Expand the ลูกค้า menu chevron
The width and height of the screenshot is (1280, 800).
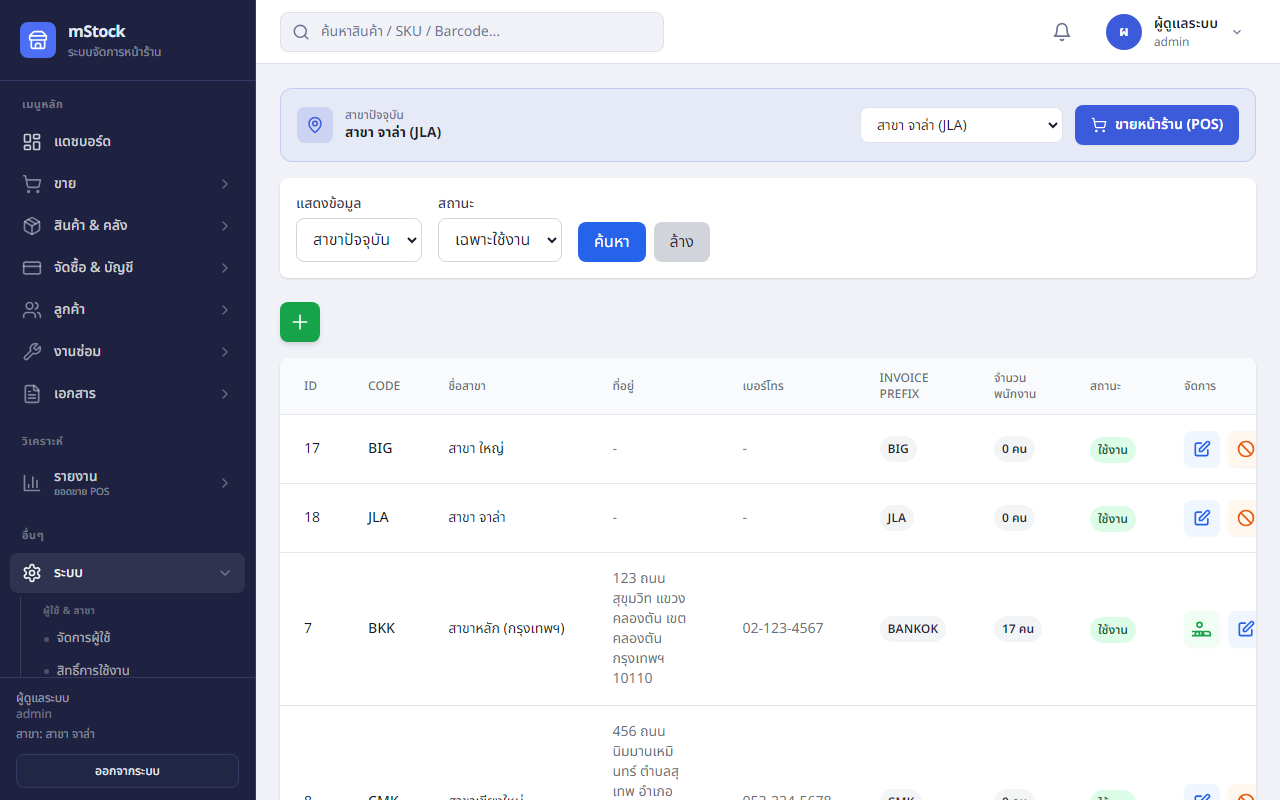[x=225, y=310]
